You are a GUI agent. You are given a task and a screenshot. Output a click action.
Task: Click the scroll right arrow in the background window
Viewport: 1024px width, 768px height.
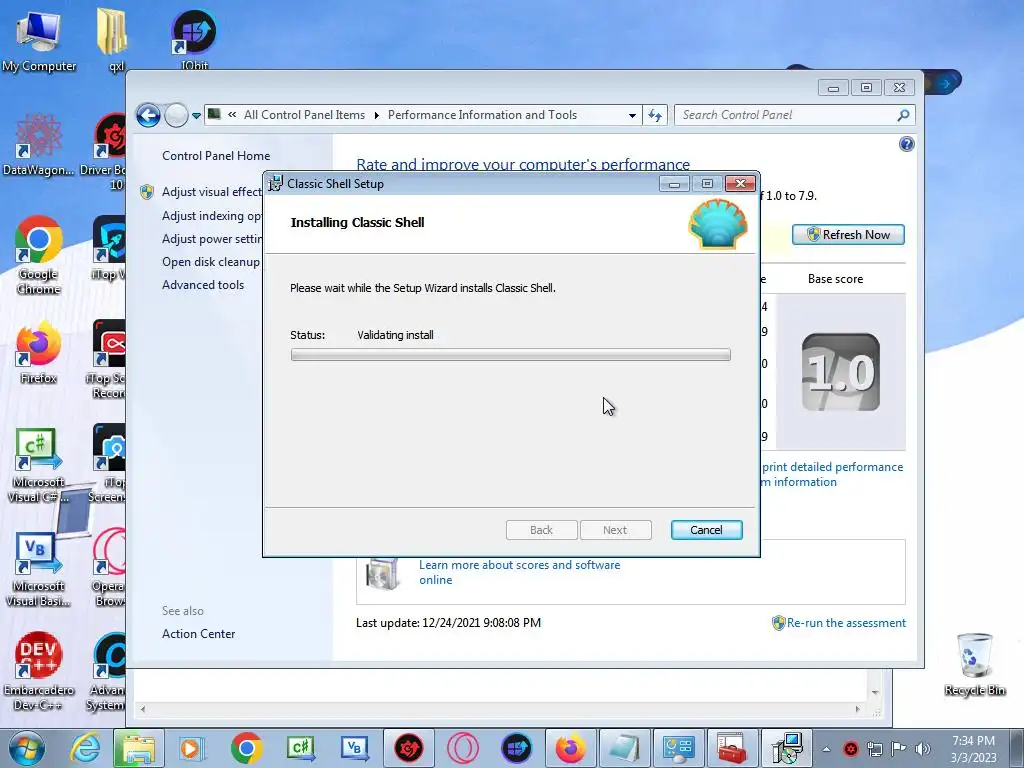[x=857, y=709]
